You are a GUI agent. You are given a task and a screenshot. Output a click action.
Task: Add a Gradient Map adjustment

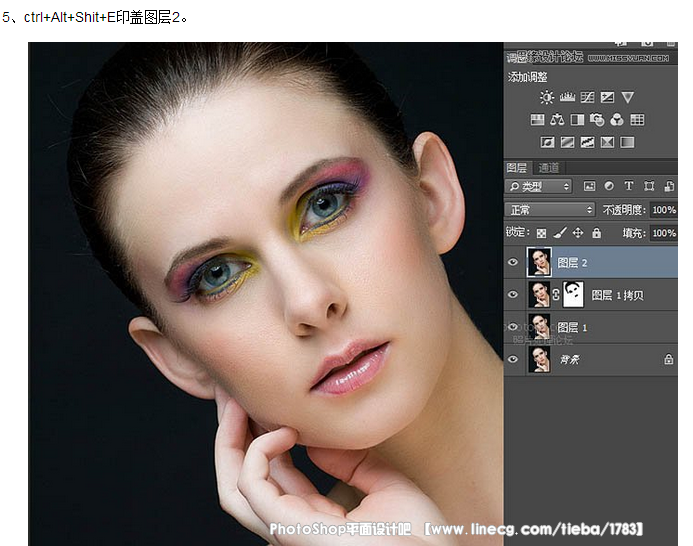pos(627,142)
